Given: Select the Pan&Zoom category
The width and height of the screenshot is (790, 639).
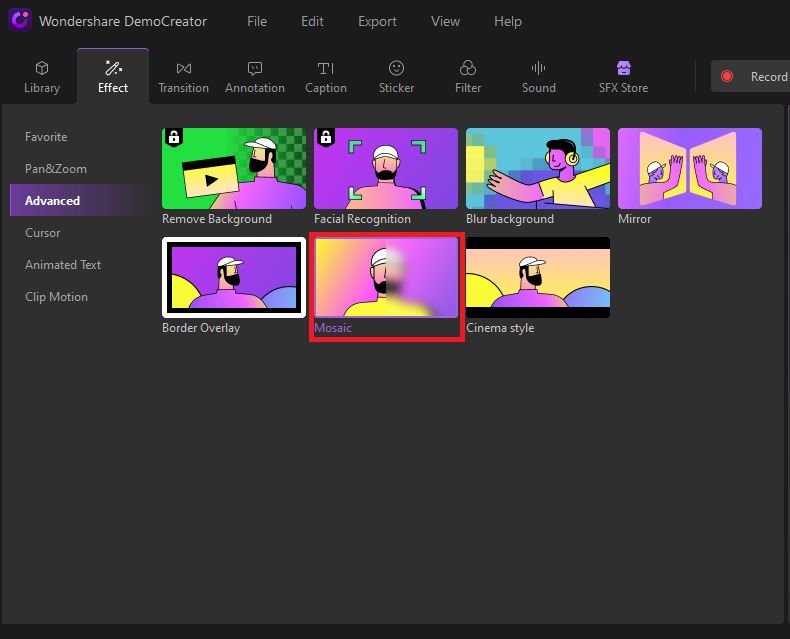Looking at the screenshot, I should [x=56, y=169].
